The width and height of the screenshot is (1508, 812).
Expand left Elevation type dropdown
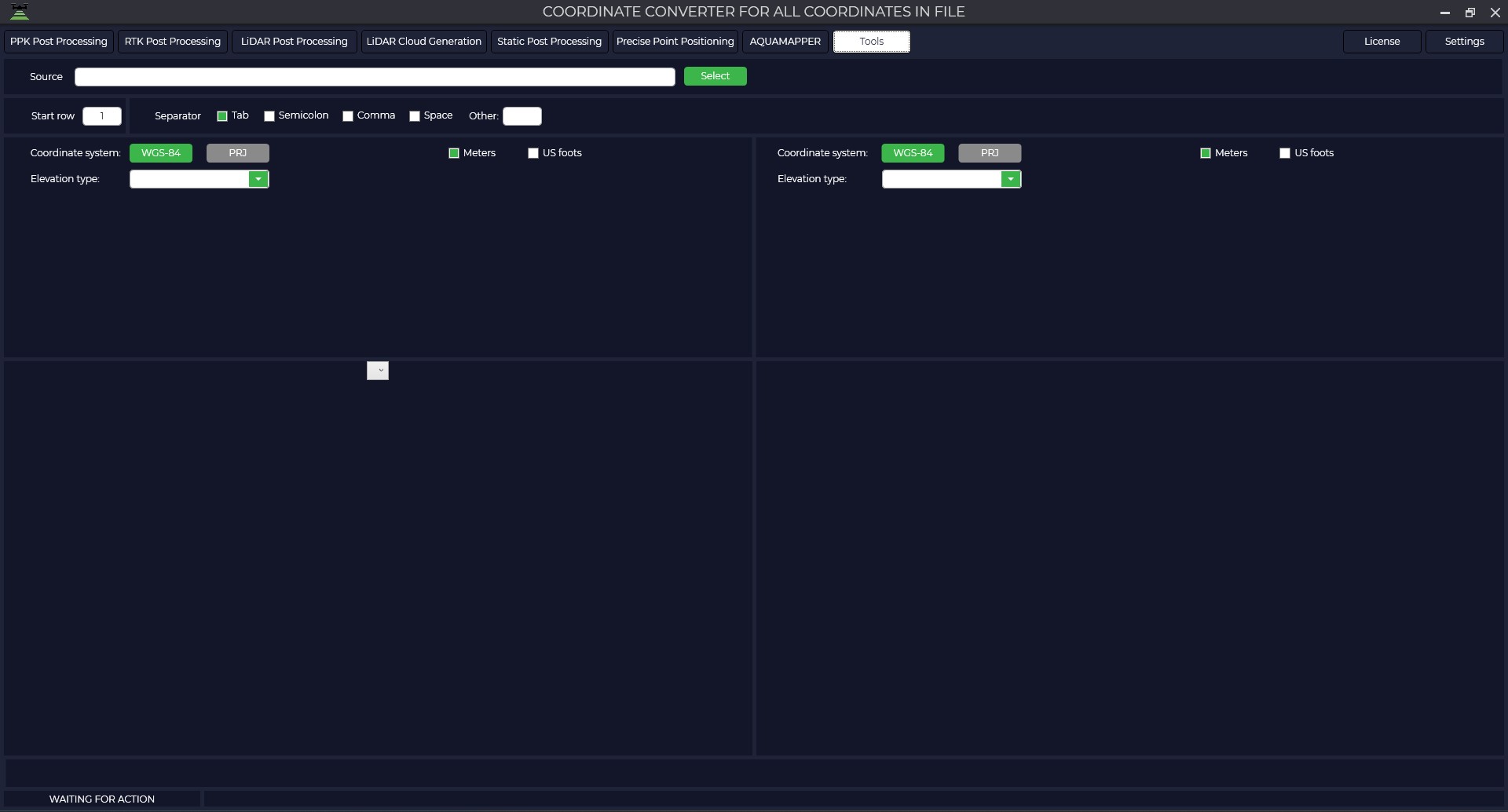point(258,179)
